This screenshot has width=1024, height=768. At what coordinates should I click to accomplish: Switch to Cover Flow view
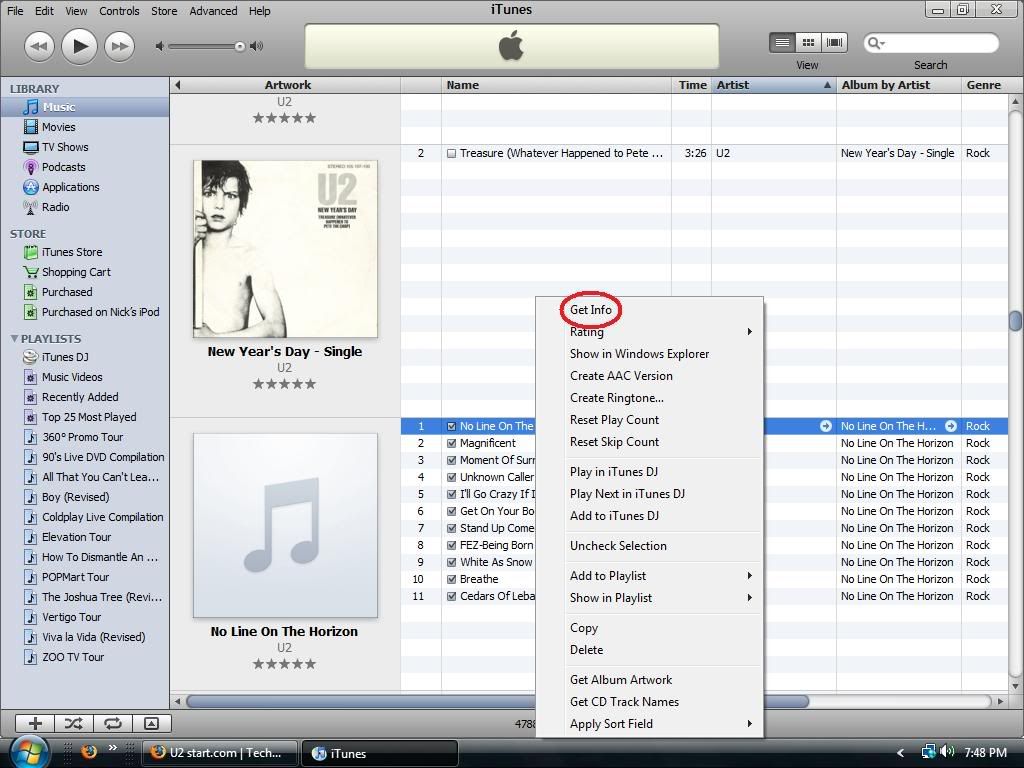pyautogui.click(x=835, y=43)
